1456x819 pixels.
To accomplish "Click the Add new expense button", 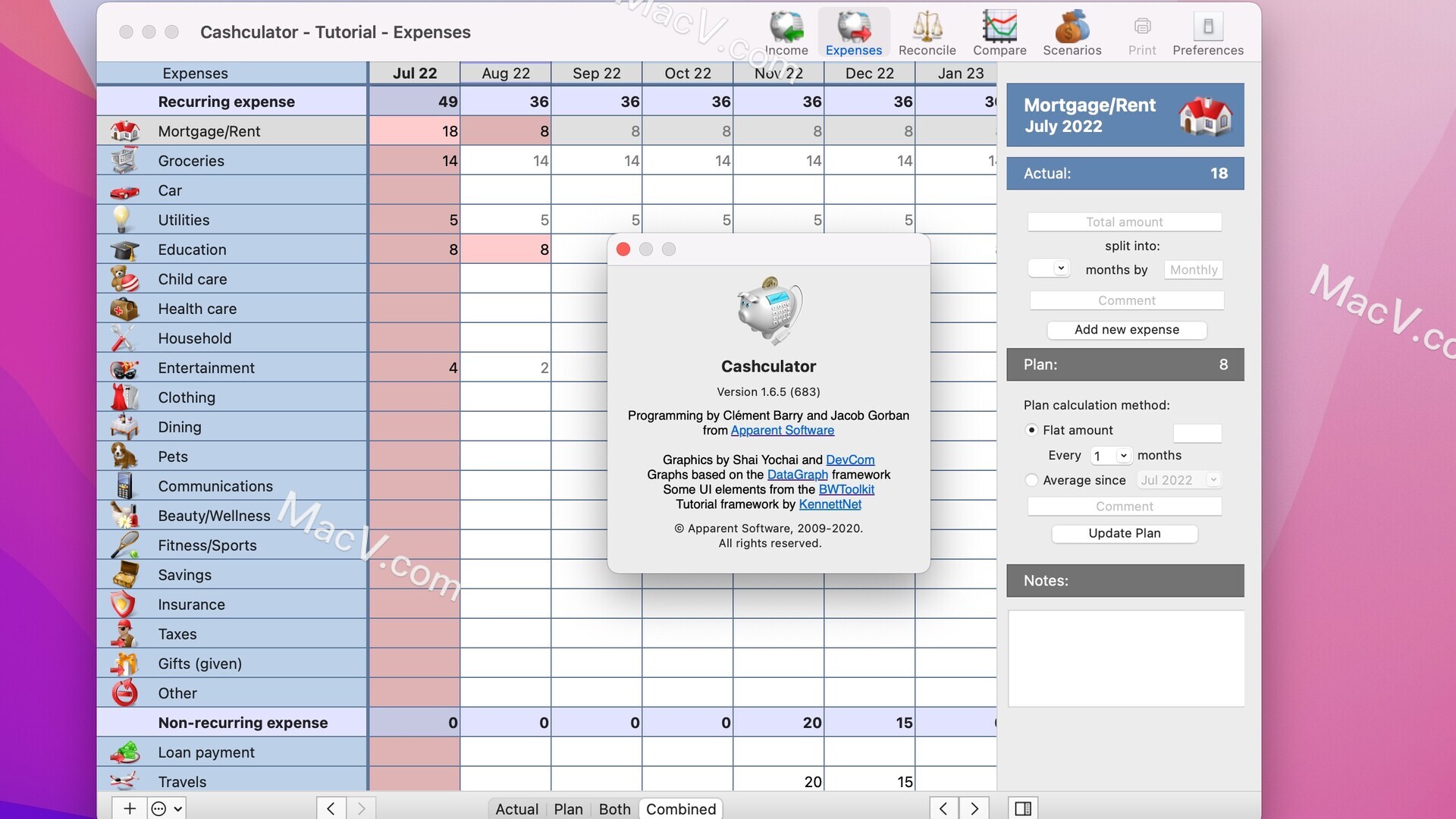I will 1127,330.
